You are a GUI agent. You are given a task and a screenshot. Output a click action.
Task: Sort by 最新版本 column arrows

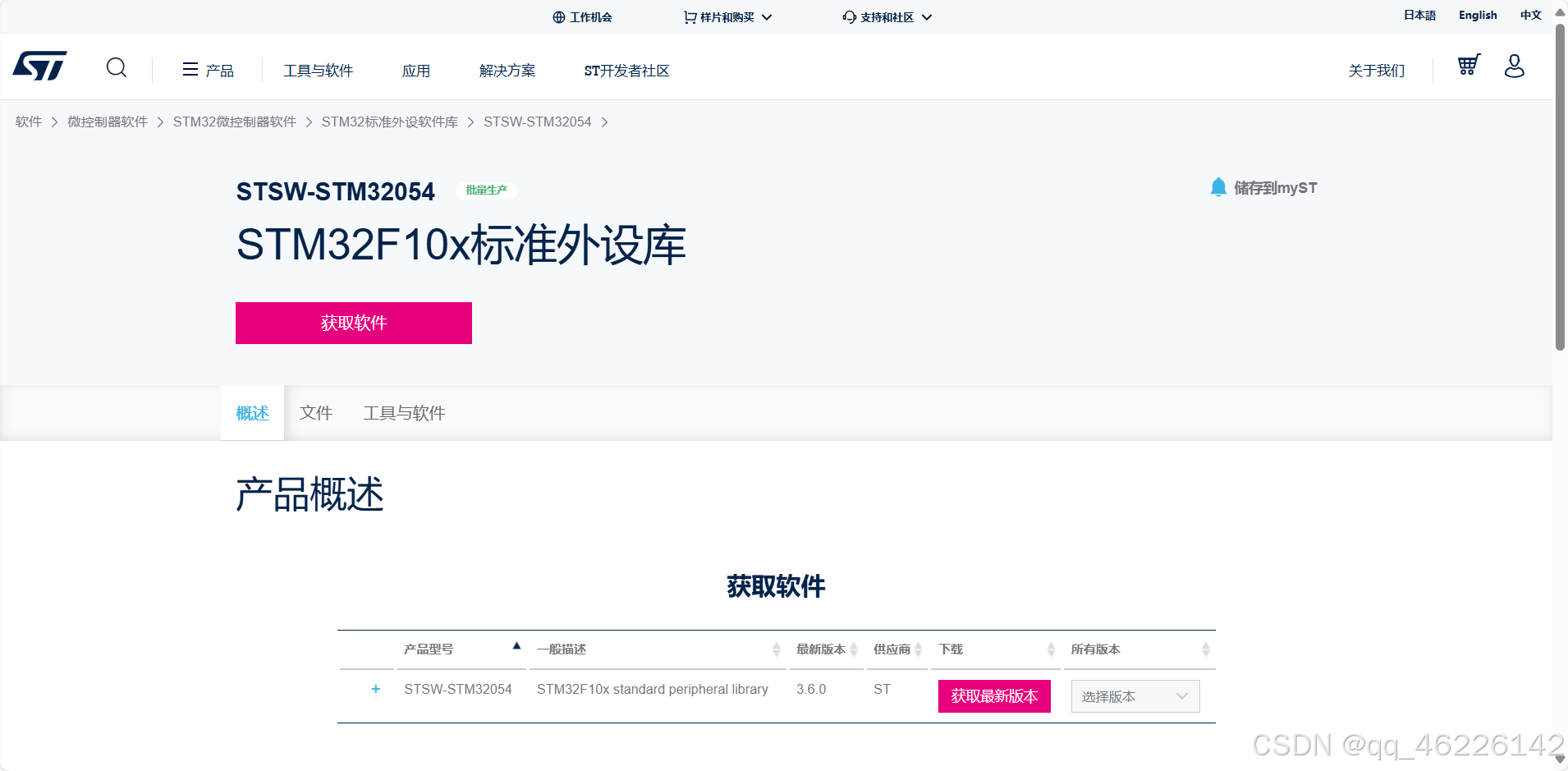point(854,649)
